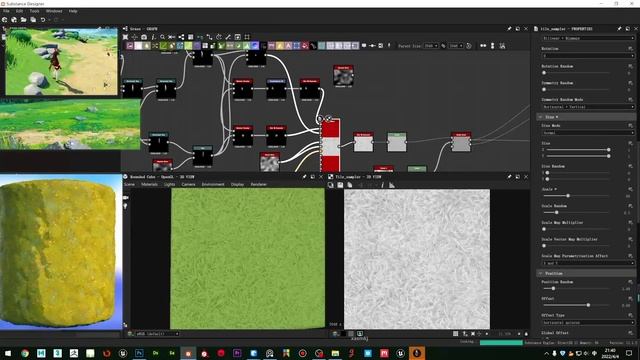Toggle camera icon in 3D view sidebar
This screenshot has width=640, height=360.
(x=126, y=198)
